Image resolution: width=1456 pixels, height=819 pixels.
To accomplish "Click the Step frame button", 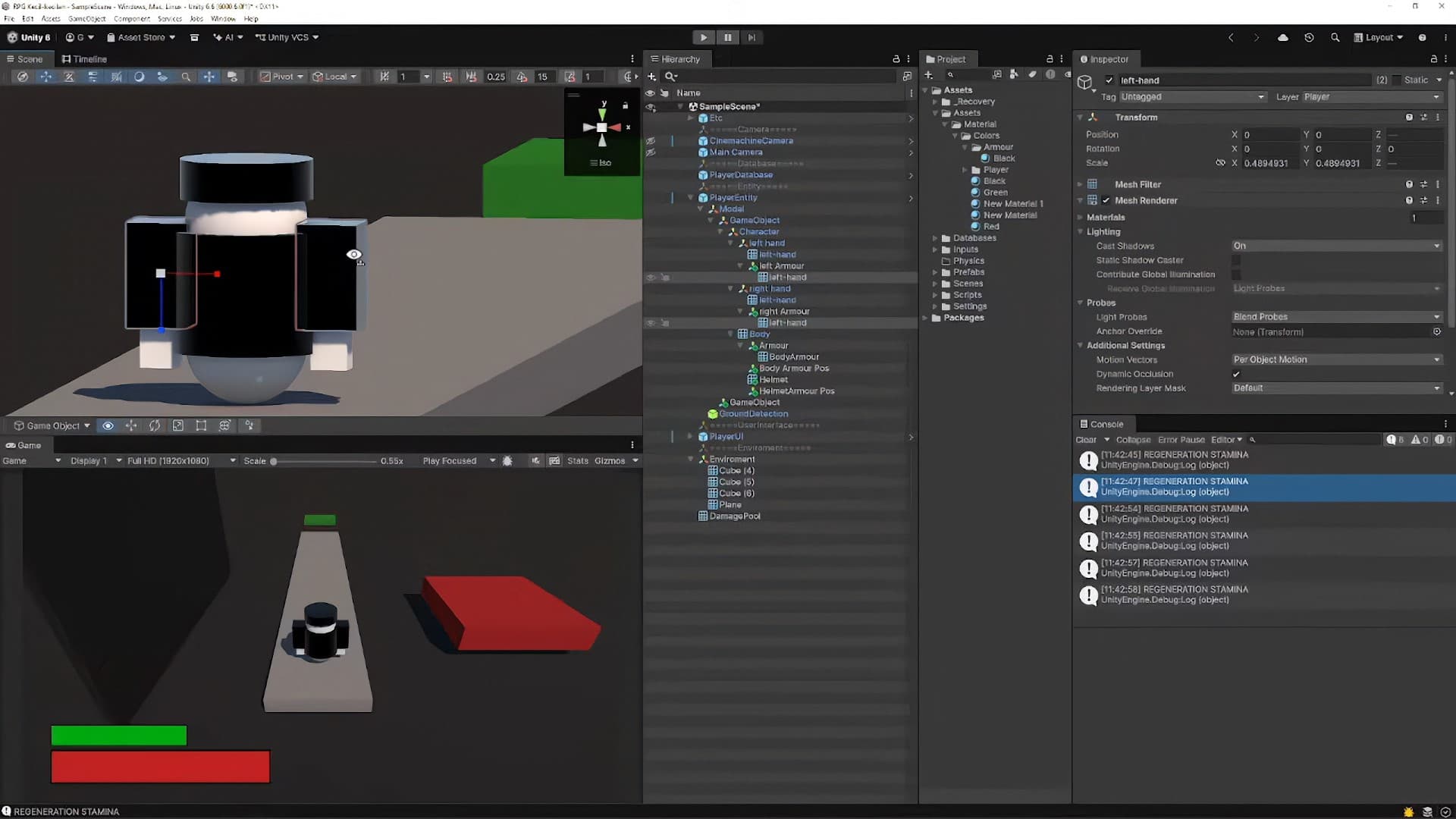I will tap(752, 37).
